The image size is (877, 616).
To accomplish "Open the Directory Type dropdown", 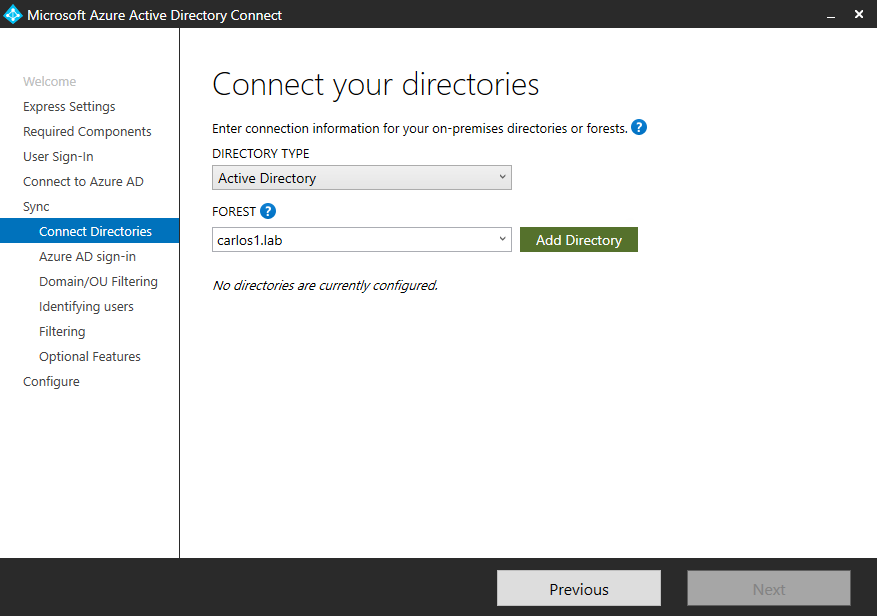I will (361, 178).
